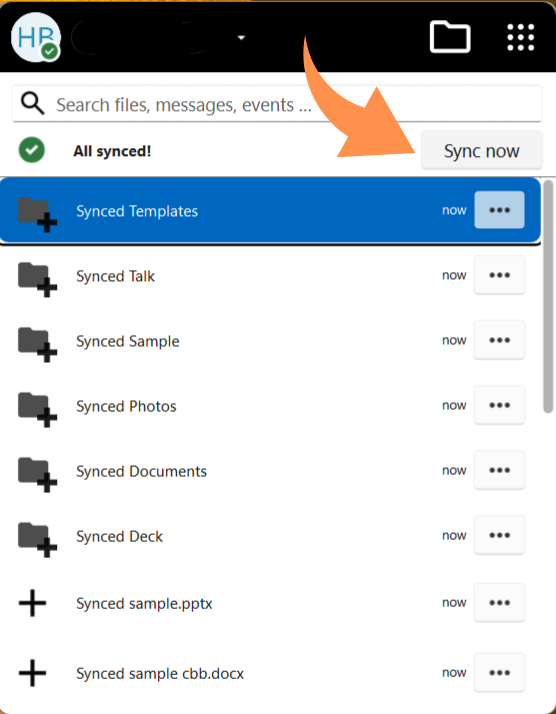Click plus icon beside Synced sample.pptx
The height and width of the screenshot is (714, 556).
tap(32, 603)
